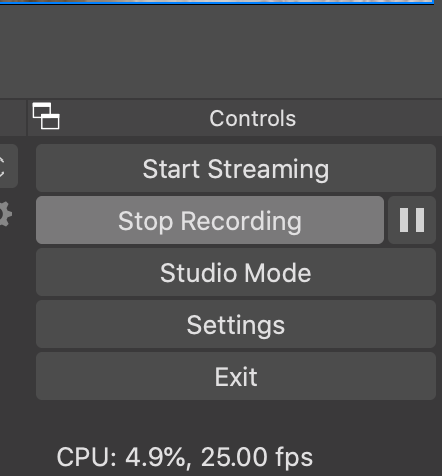442x476 pixels.
Task: Click the empty status bar area beside fps
Action: tap(377, 457)
